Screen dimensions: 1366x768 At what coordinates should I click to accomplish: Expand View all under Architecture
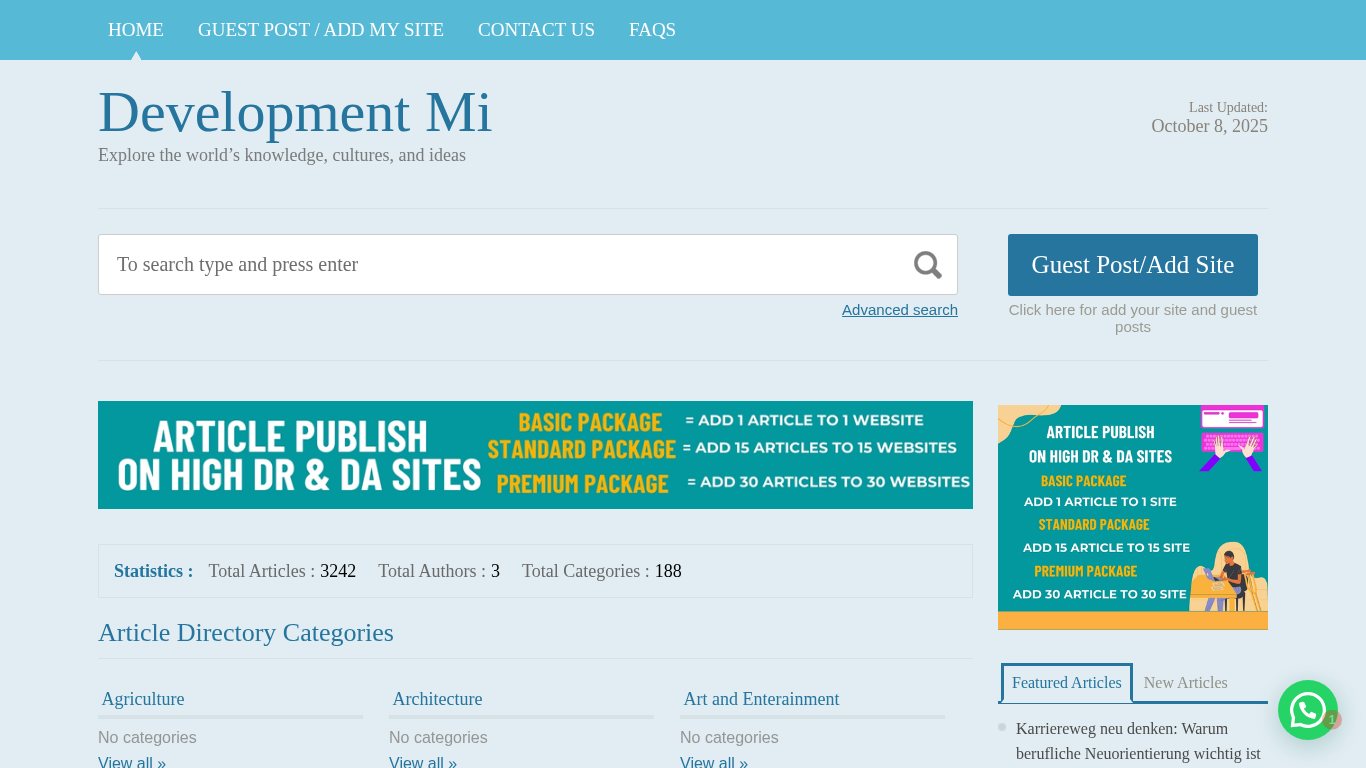point(423,762)
